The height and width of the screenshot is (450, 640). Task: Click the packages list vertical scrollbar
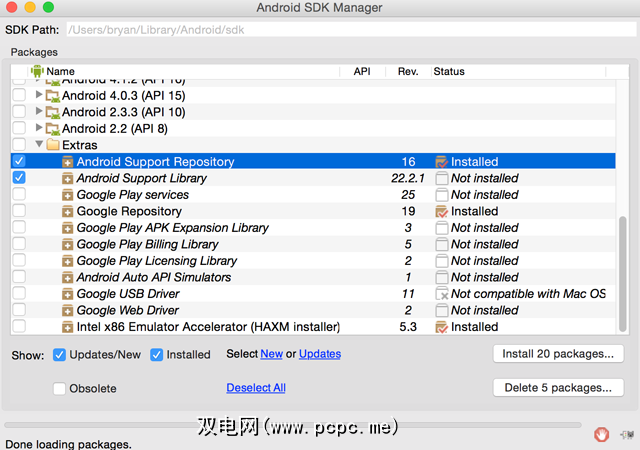tap(623, 270)
